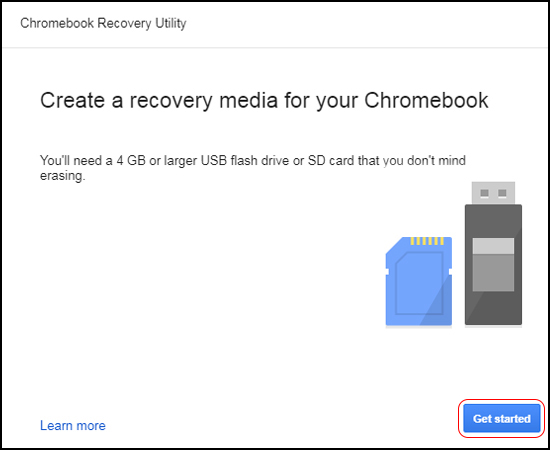
Task: Click the dark bottom body of USB drive
Action: click(x=493, y=308)
